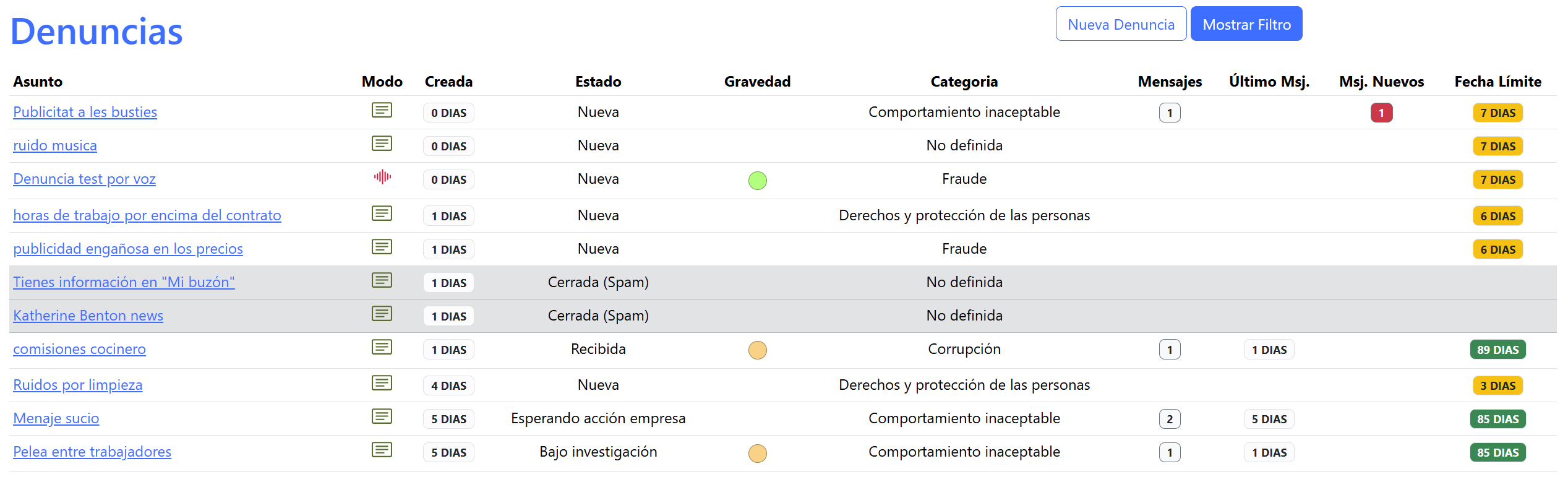This screenshot has width=1568, height=495.
Task: Click the 1 messages counter for Pelea entre trabajadores
Action: [1169, 452]
